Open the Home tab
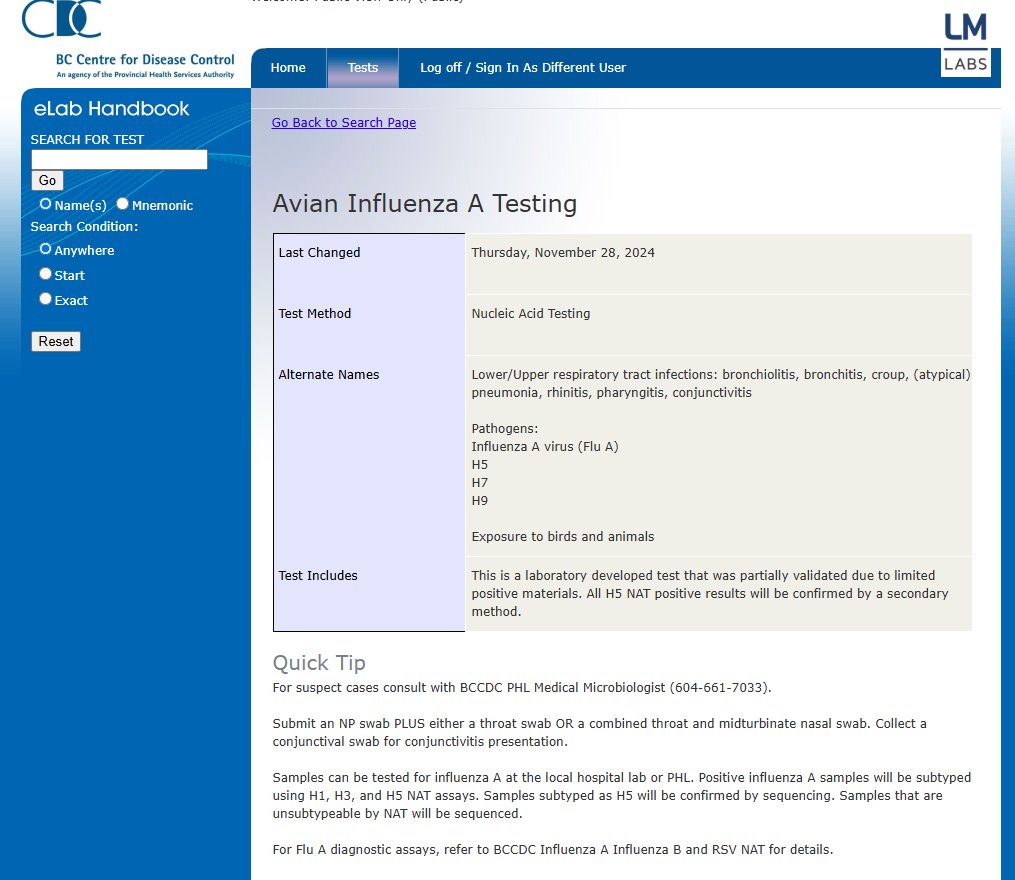The height and width of the screenshot is (880, 1015). pyautogui.click(x=288, y=68)
